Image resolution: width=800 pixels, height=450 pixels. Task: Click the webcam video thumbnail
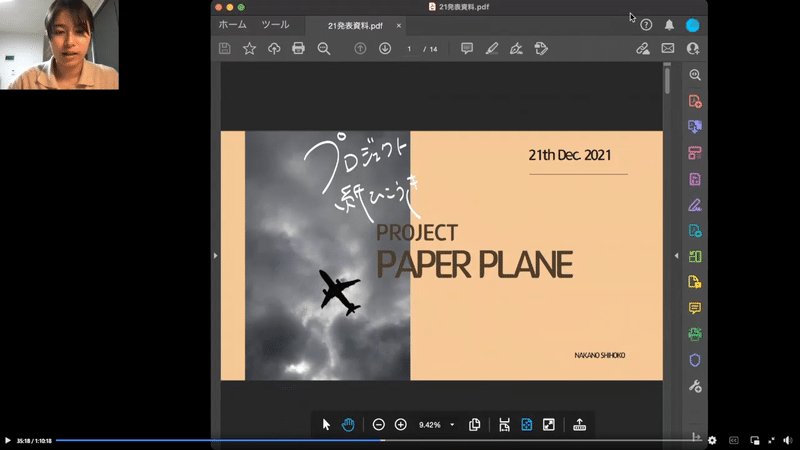pos(59,45)
